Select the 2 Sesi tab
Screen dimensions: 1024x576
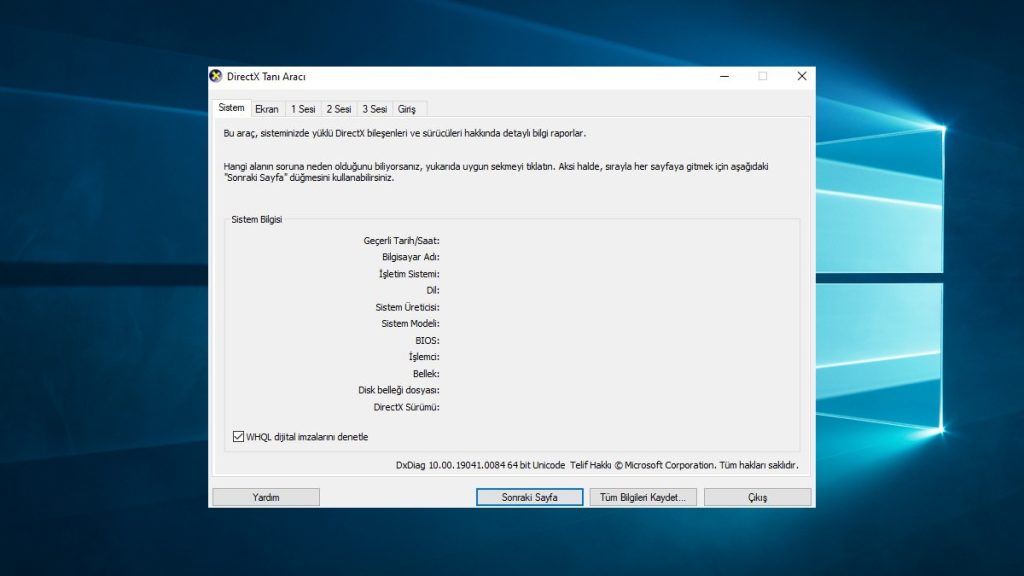pos(338,108)
